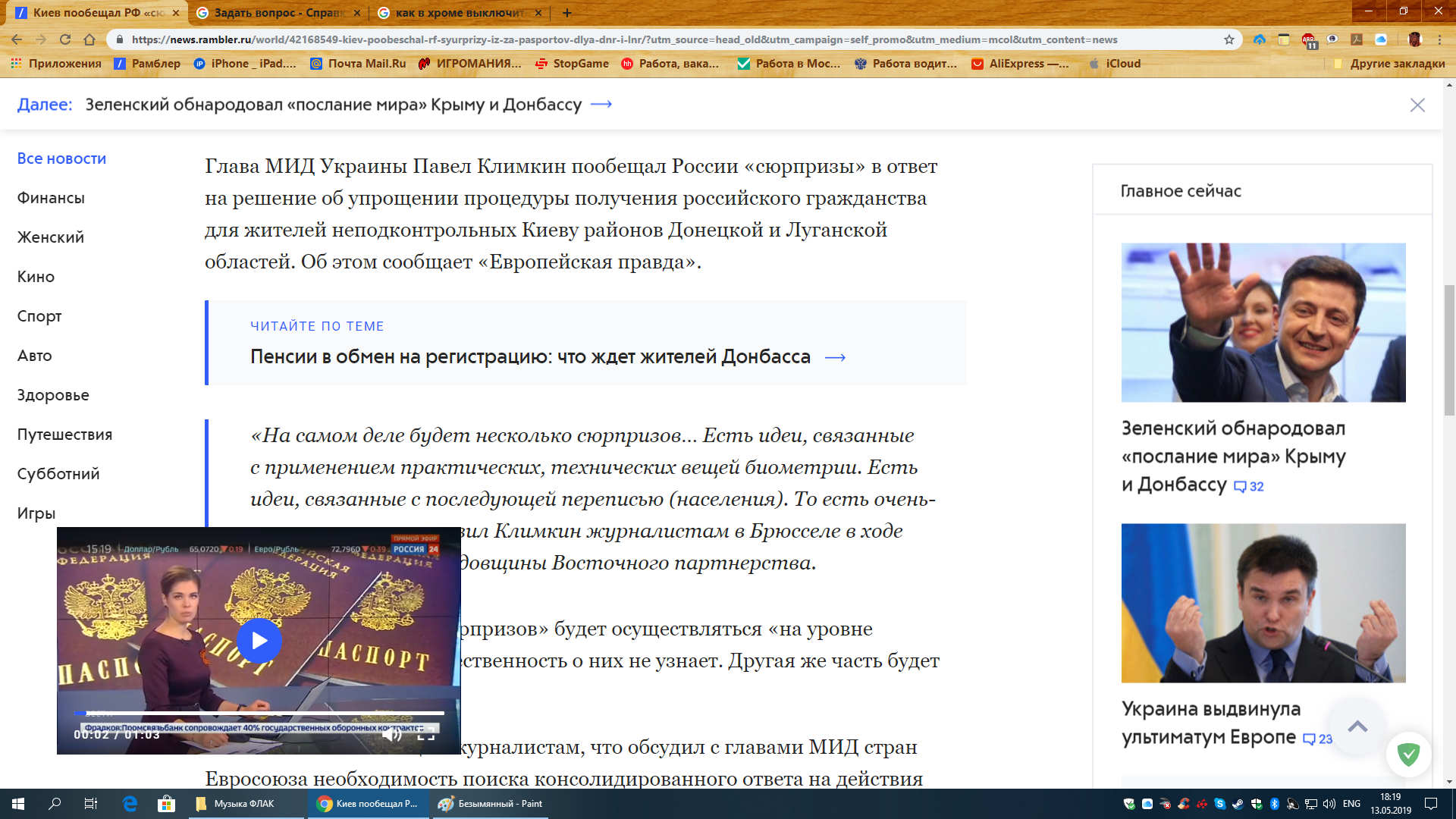Image resolution: width=1456 pixels, height=819 pixels.
Task: Open 32 comments on Zelensky story
Action: tap(1249, 486)
